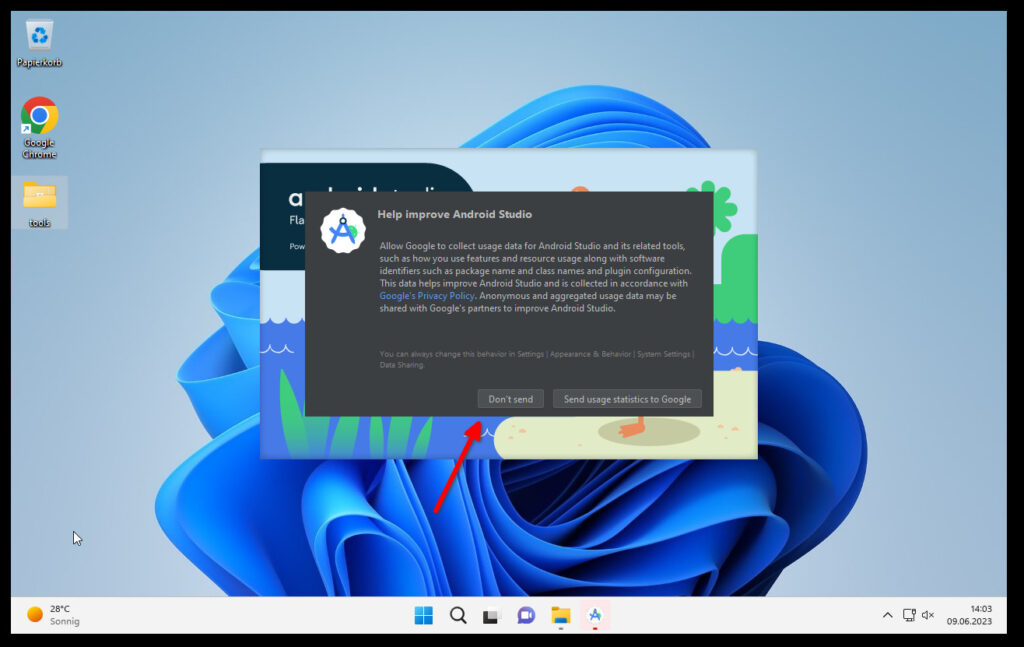Open the clock showing 14:03 09.06.2023
Image resolution: width=1024 pixels, height=647 pixels.
tap(969, 615)
